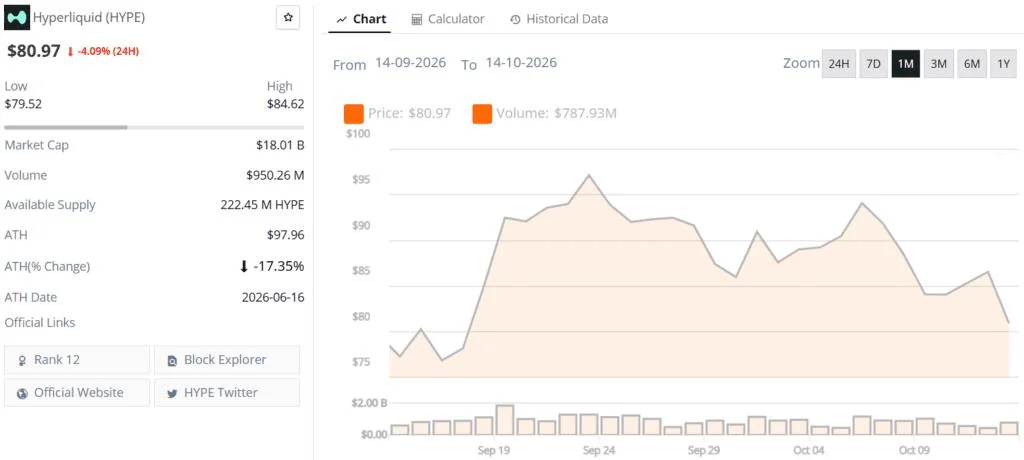Click the Hyperliquid (HYPE) title

[89, 18]
